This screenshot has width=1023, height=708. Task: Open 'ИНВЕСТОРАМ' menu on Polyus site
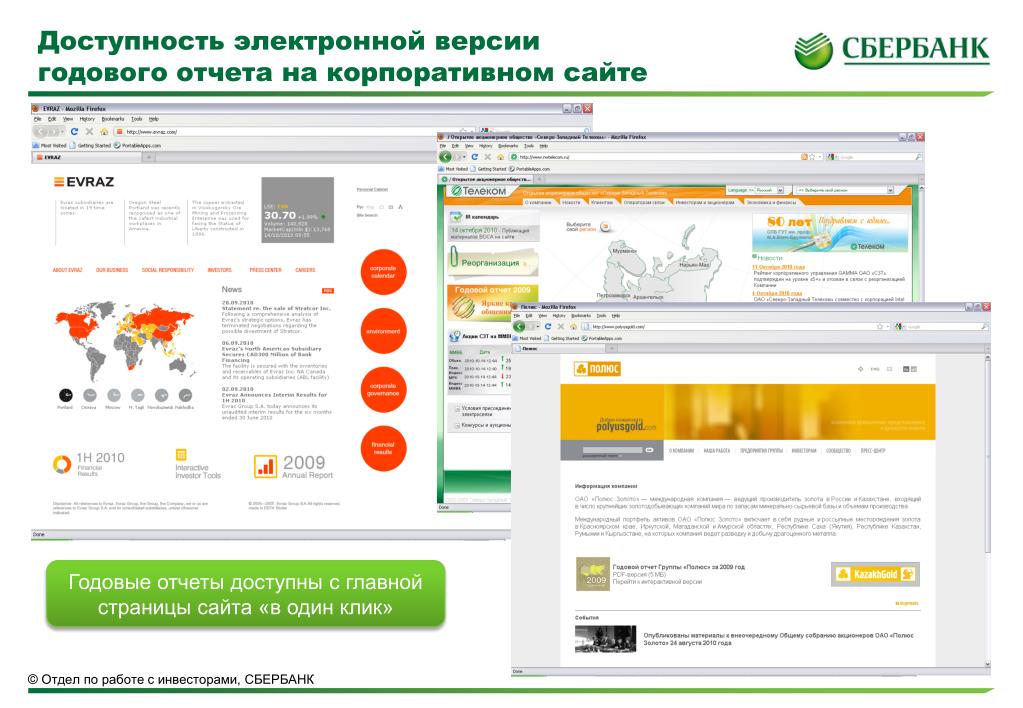tap(804, 450)
